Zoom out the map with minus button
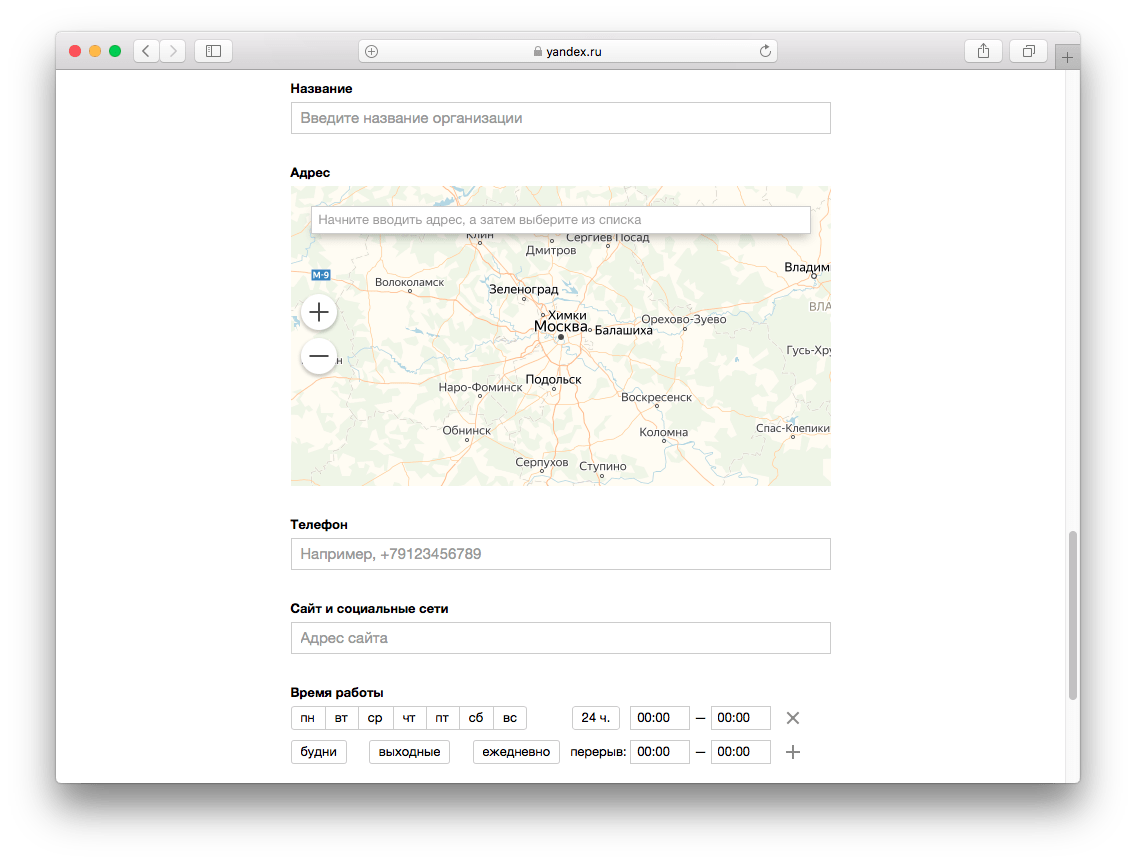Viewport: 1136px width, 863px height. coord(319,356)
